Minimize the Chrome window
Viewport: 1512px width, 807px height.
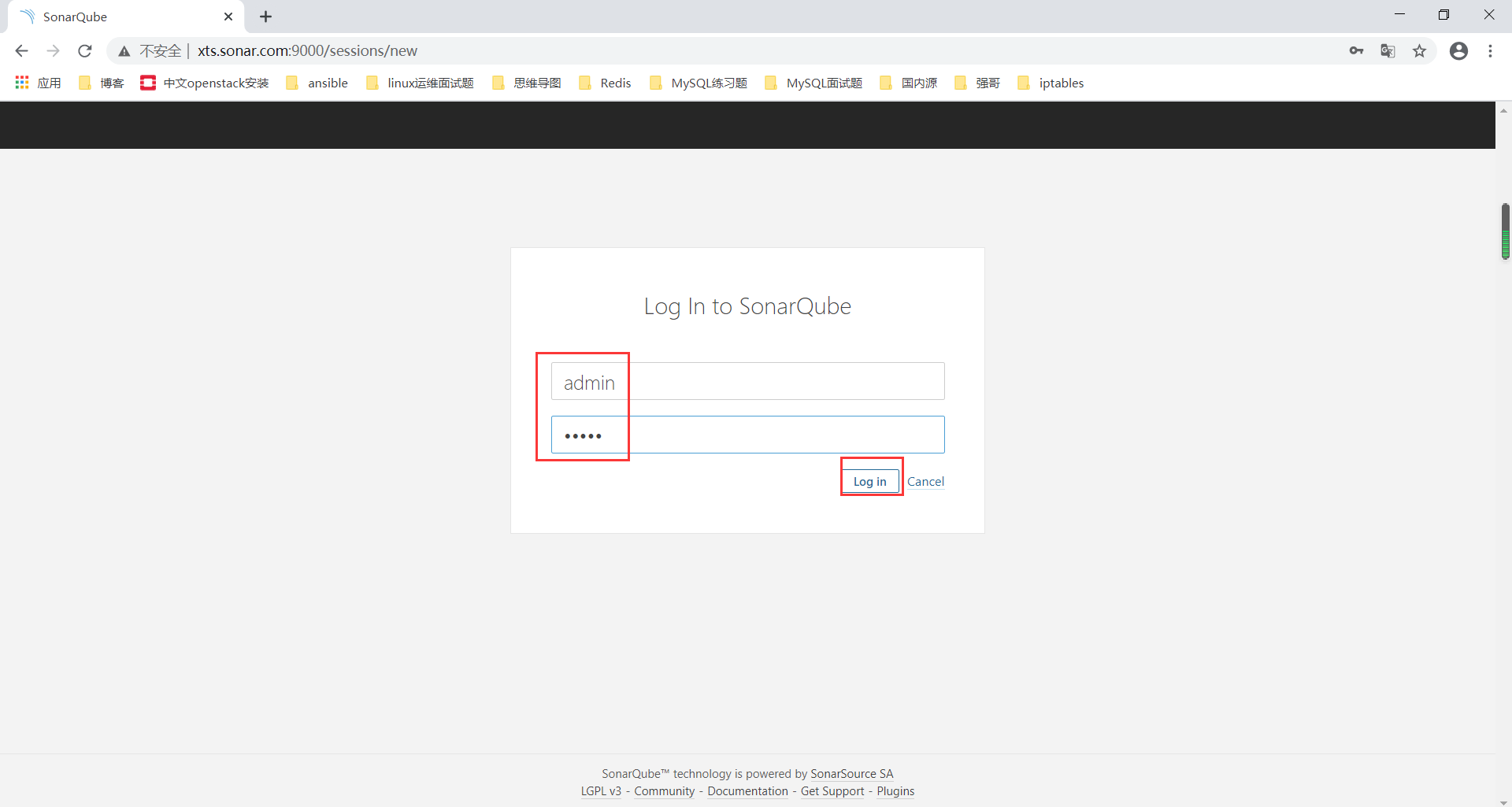pos(1399,15)
